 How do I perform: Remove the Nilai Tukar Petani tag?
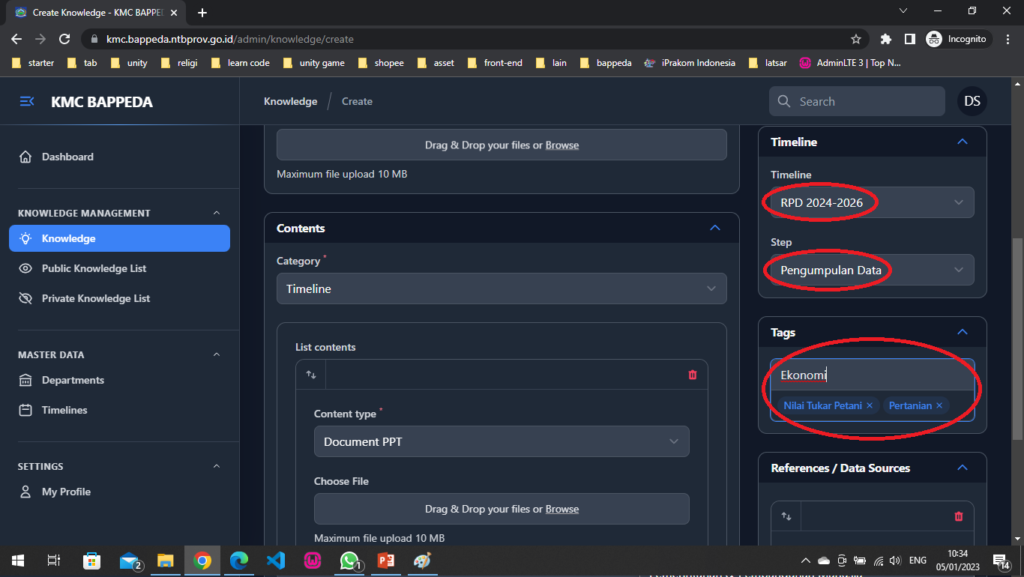tap(869, 406)
